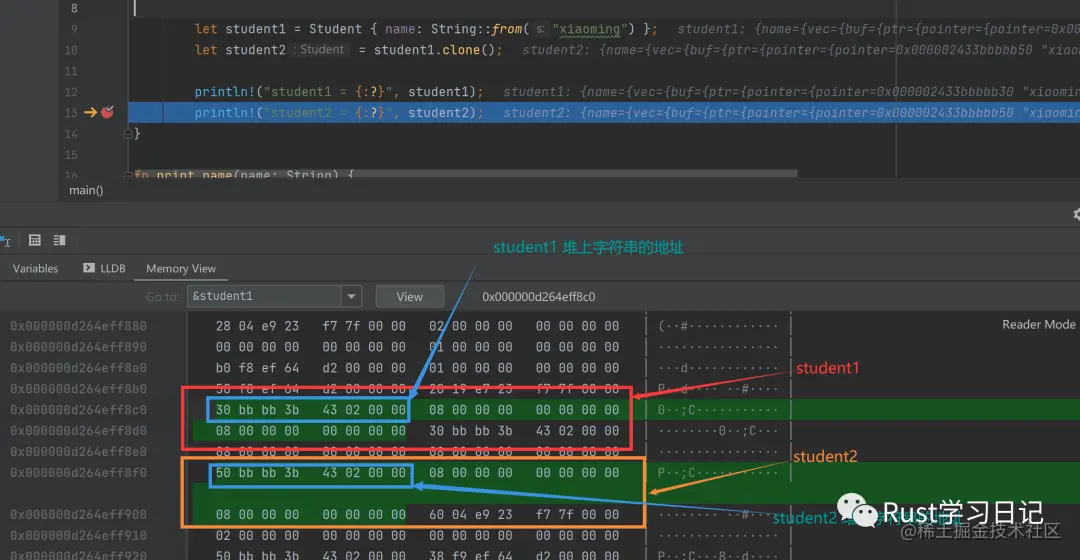Click "30 bb bb 3b" in row eff8c0
The height and width of the screenshot is (560, 1080).
(257, 410)
